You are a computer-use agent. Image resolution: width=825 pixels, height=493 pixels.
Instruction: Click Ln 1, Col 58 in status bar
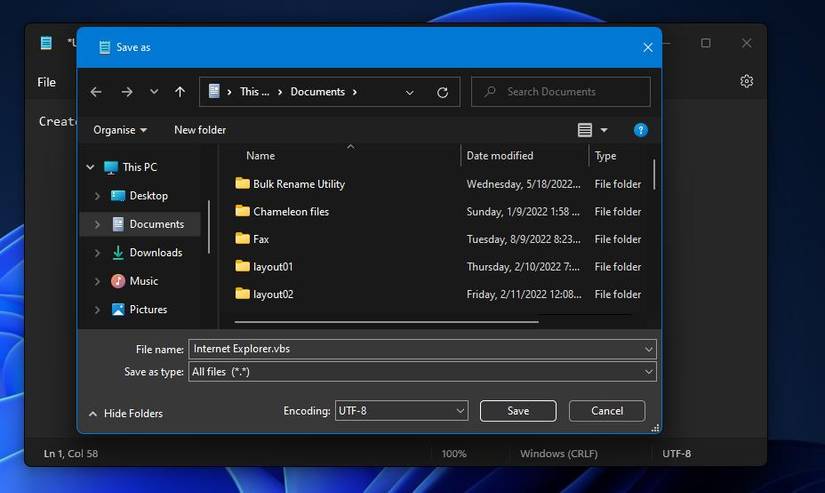click(x=71, y=454)
